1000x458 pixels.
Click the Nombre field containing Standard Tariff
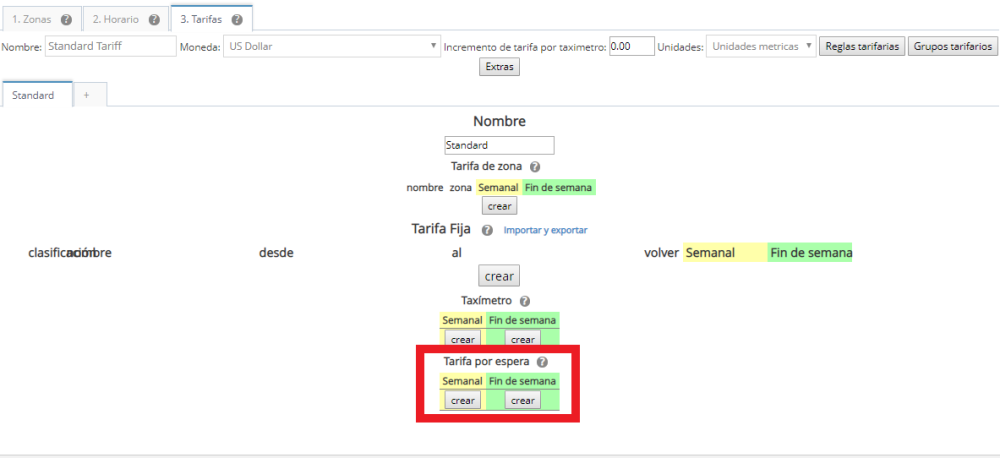(x=110, y=46)
